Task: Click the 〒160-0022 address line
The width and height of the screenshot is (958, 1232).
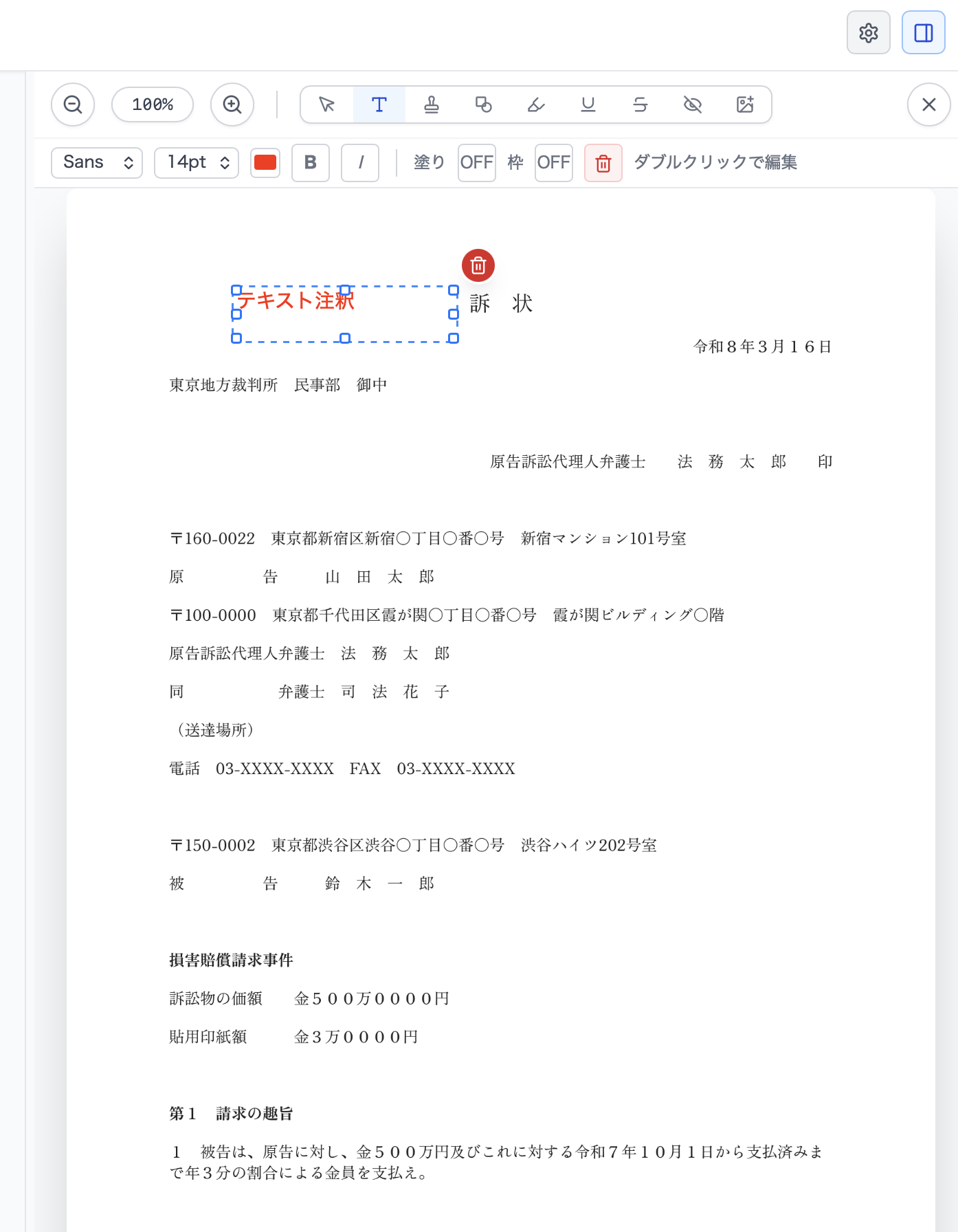Action: [x=427, y=538]
